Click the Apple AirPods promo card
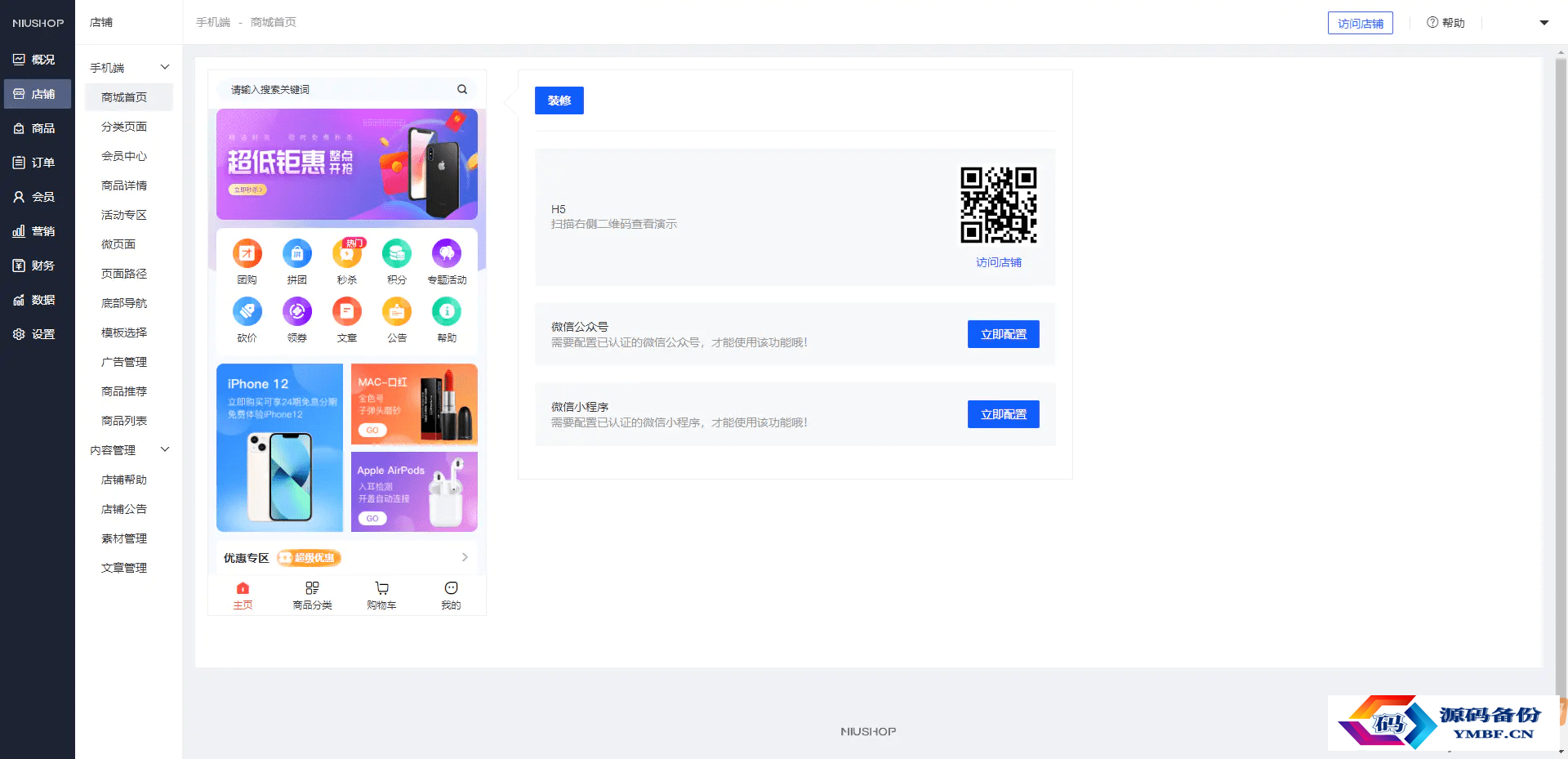Viewport: 1568px width, 759px height. point(414,492)
